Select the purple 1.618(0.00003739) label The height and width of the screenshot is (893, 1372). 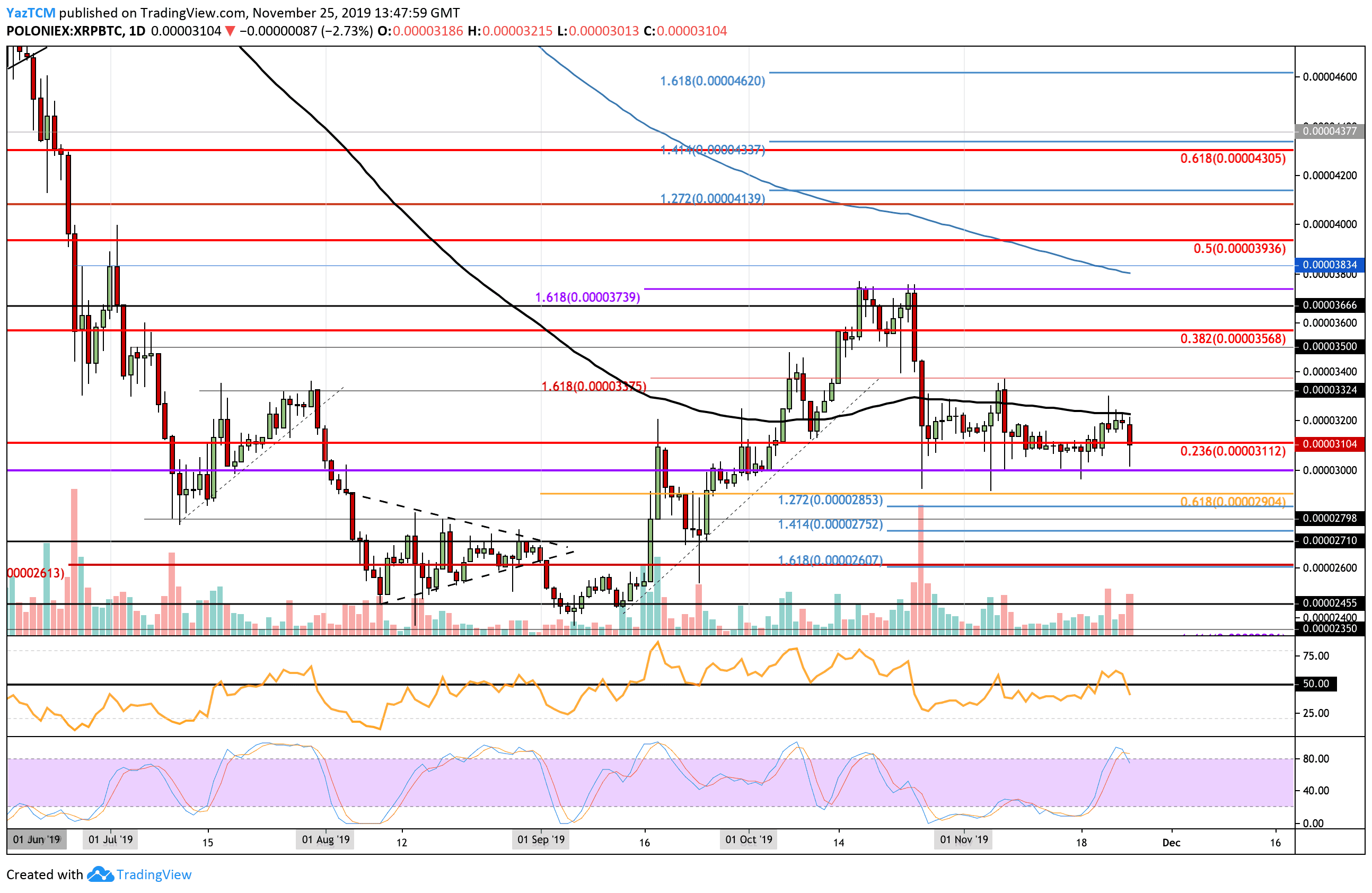pyautogui.click(x=587, y=297)
